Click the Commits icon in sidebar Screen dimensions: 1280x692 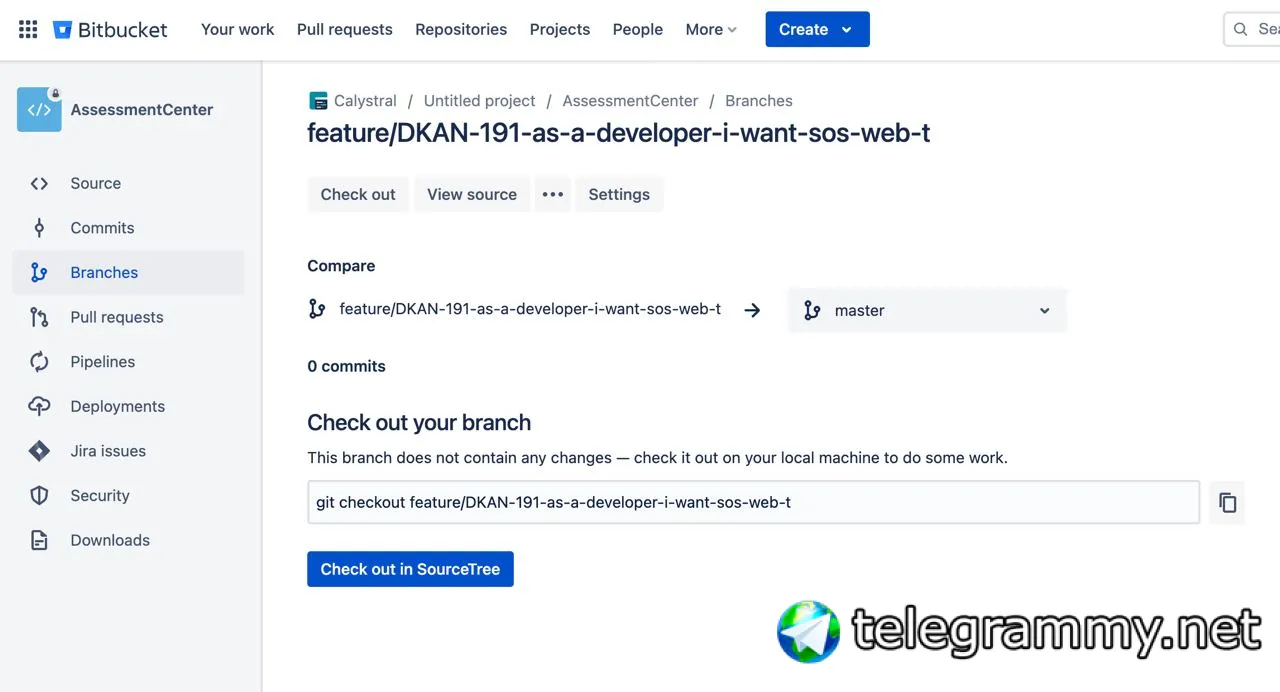[x=39, y=228]
